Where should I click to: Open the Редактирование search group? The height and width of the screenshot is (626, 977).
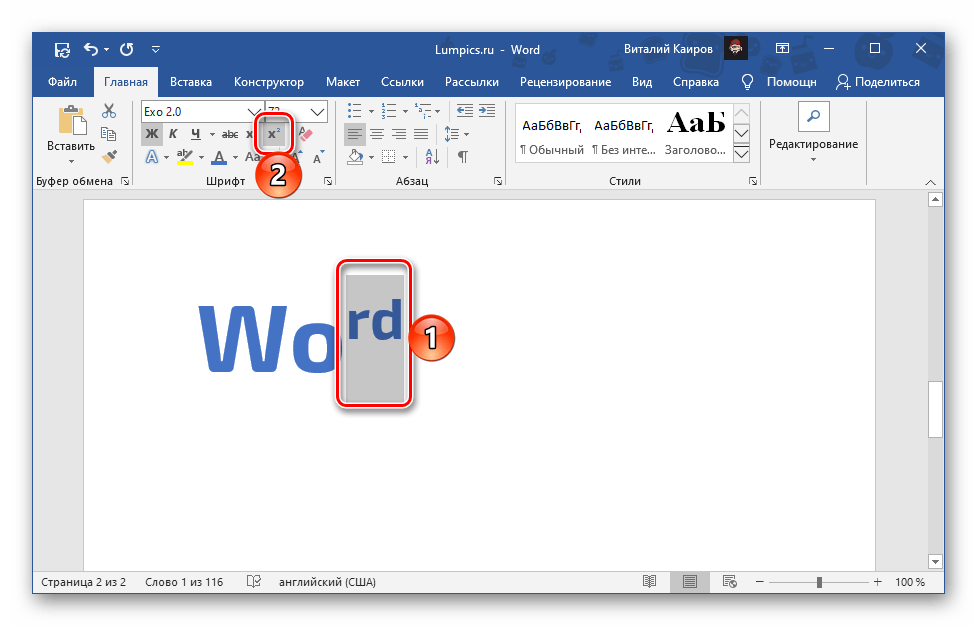[813, 134]
